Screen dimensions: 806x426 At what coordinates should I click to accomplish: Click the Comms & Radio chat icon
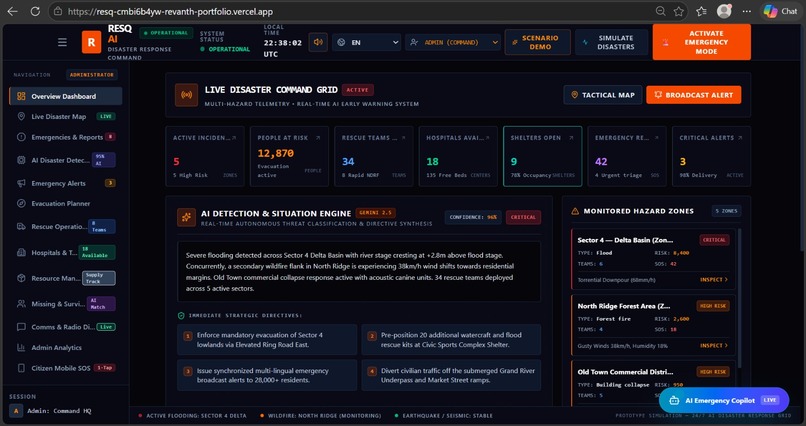pyautogui.click(x=21, y=327)
